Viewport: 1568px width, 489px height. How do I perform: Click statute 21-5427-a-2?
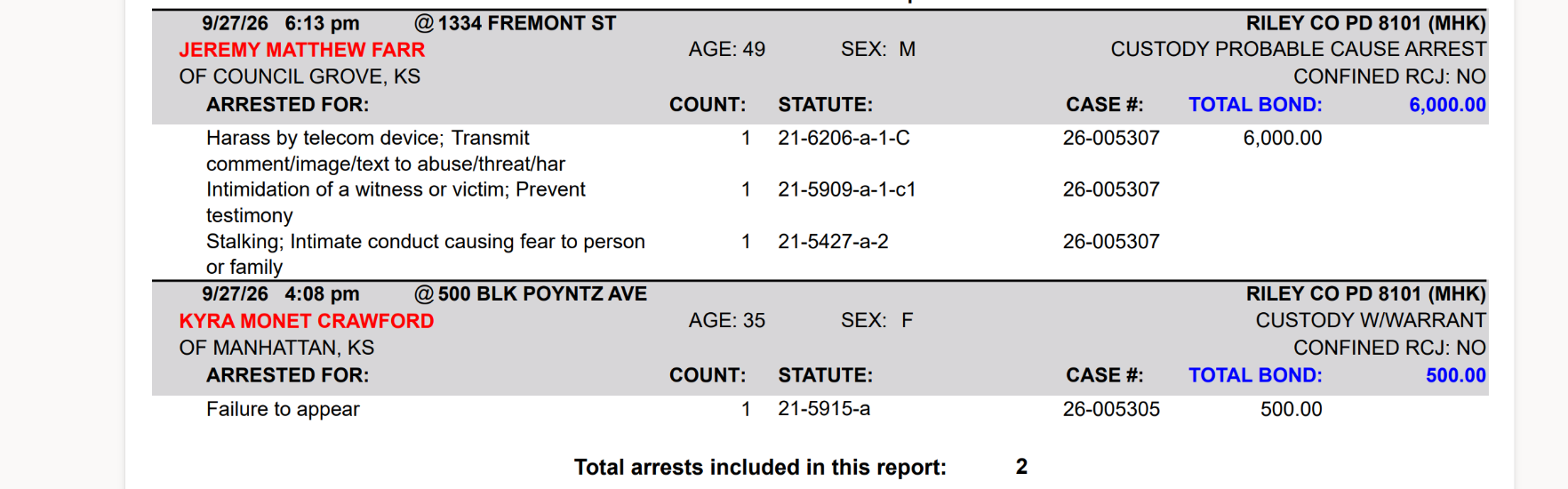click(x=833, y=242)
